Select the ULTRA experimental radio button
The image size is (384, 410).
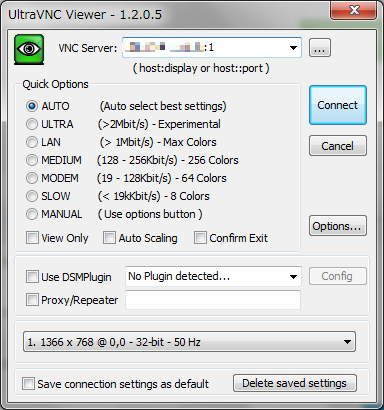point(32,124)
